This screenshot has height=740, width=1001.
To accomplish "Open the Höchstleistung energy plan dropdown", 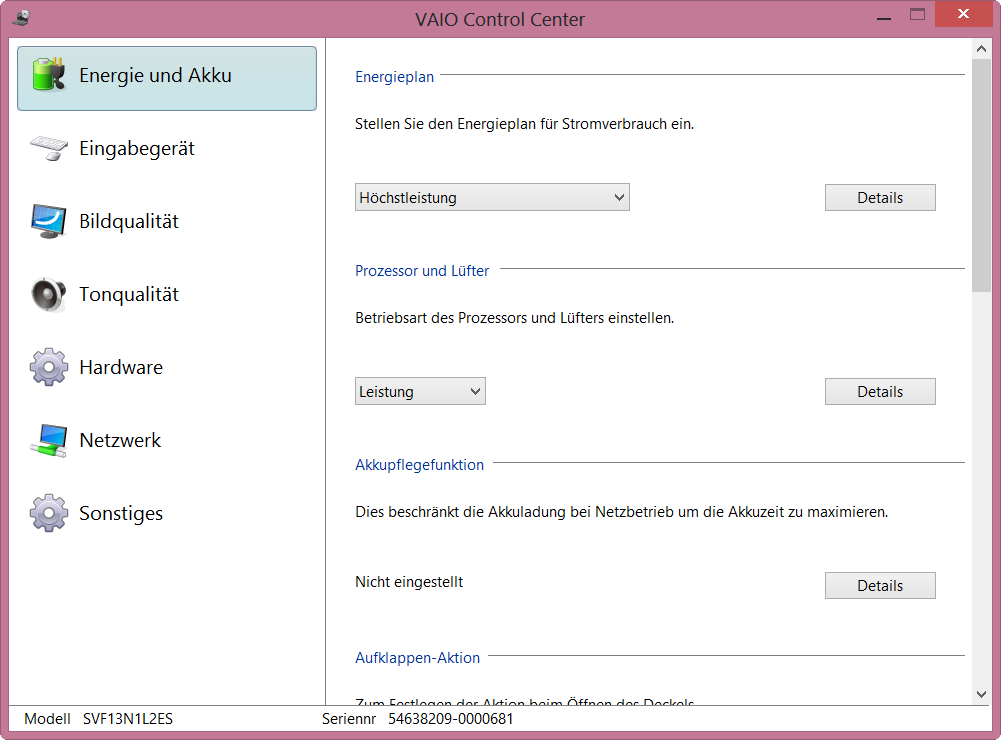I will [492, 197].
